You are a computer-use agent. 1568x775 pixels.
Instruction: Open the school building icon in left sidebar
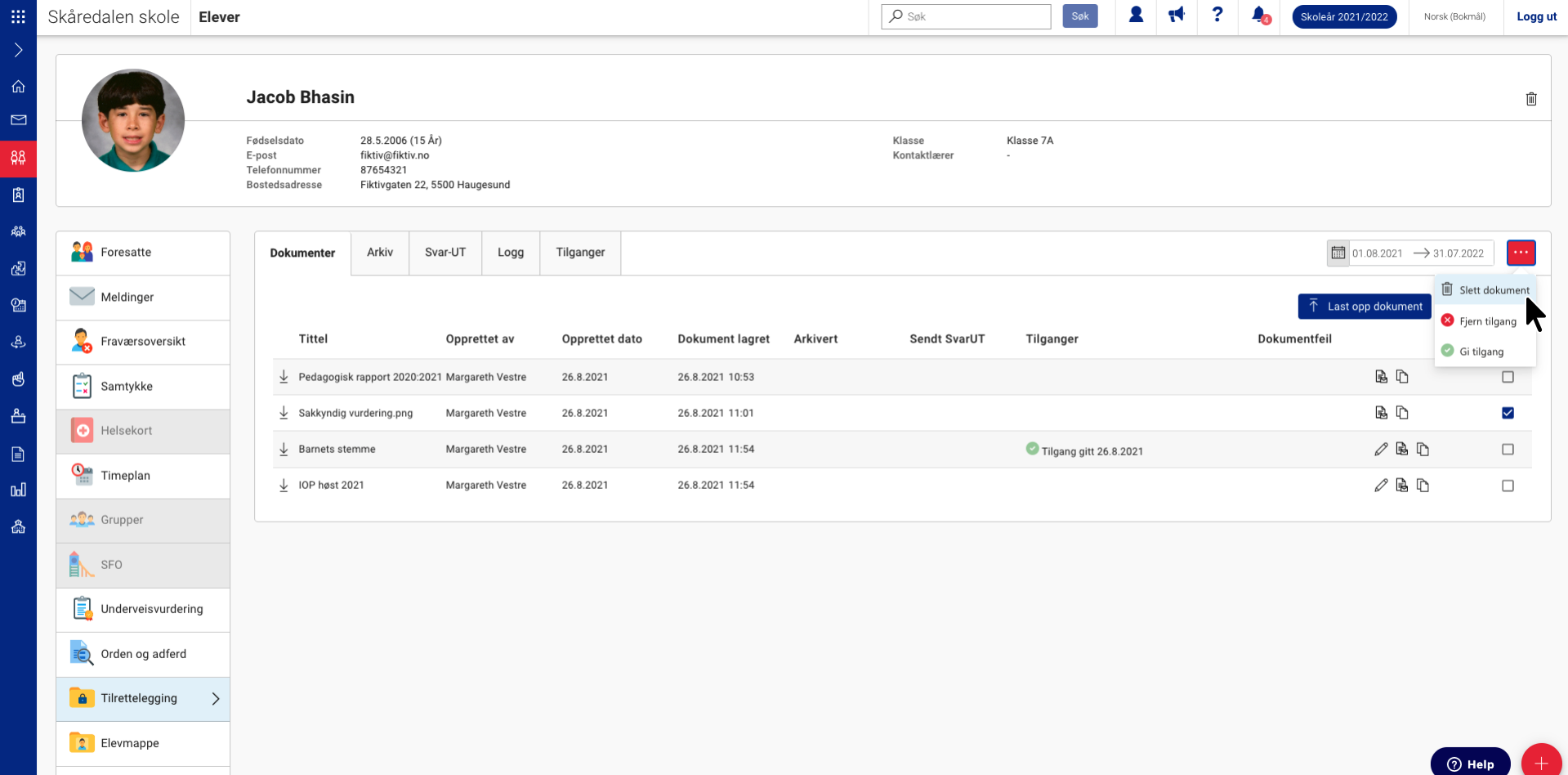point(18,526)
